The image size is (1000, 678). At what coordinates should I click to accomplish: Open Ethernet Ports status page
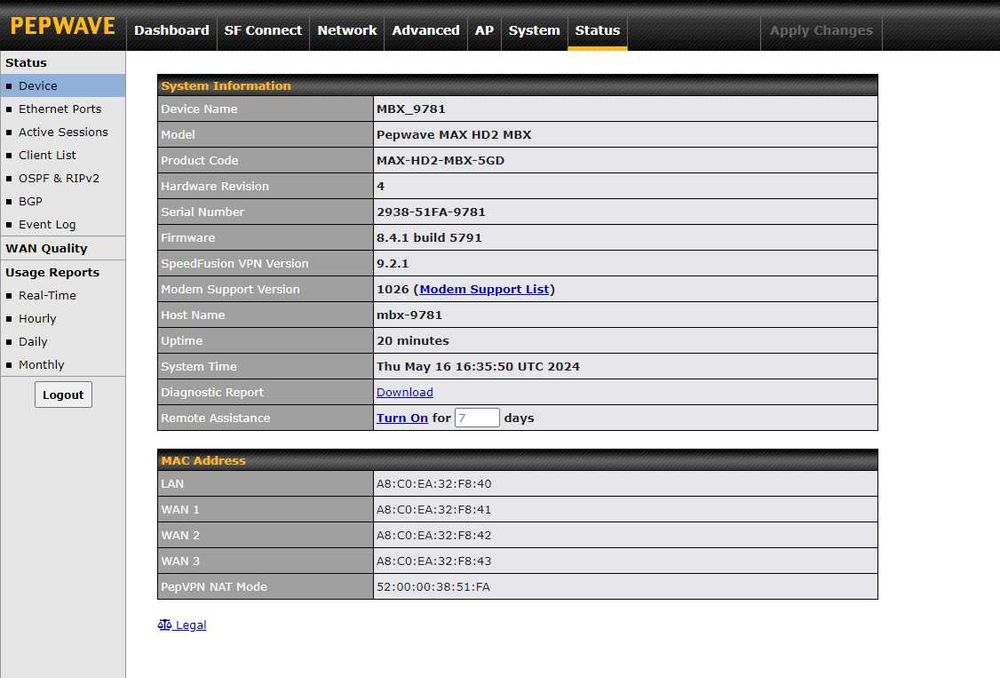(62, 109)
